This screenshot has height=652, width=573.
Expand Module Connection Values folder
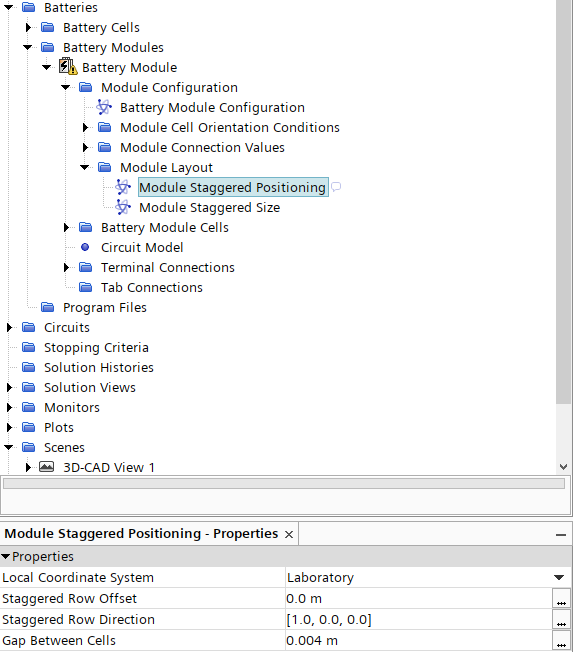tap(85, 147)
